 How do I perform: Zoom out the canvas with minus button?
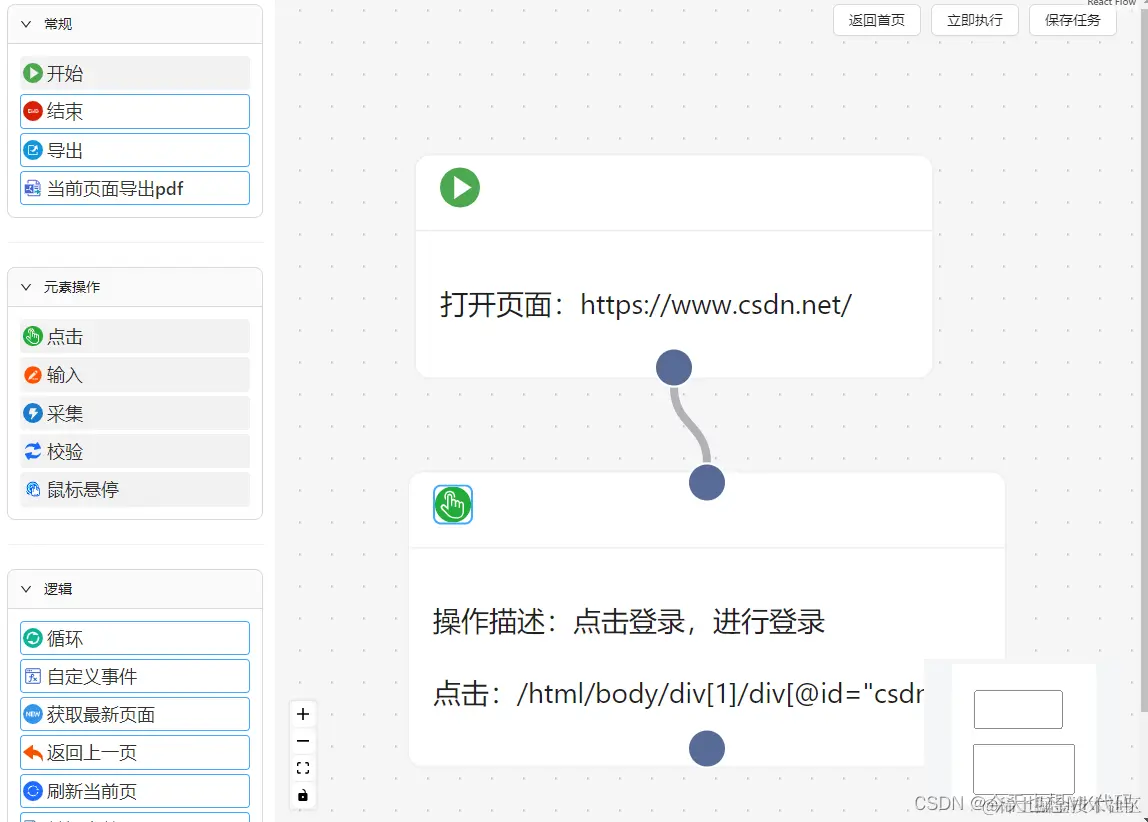tap(303, 741)
